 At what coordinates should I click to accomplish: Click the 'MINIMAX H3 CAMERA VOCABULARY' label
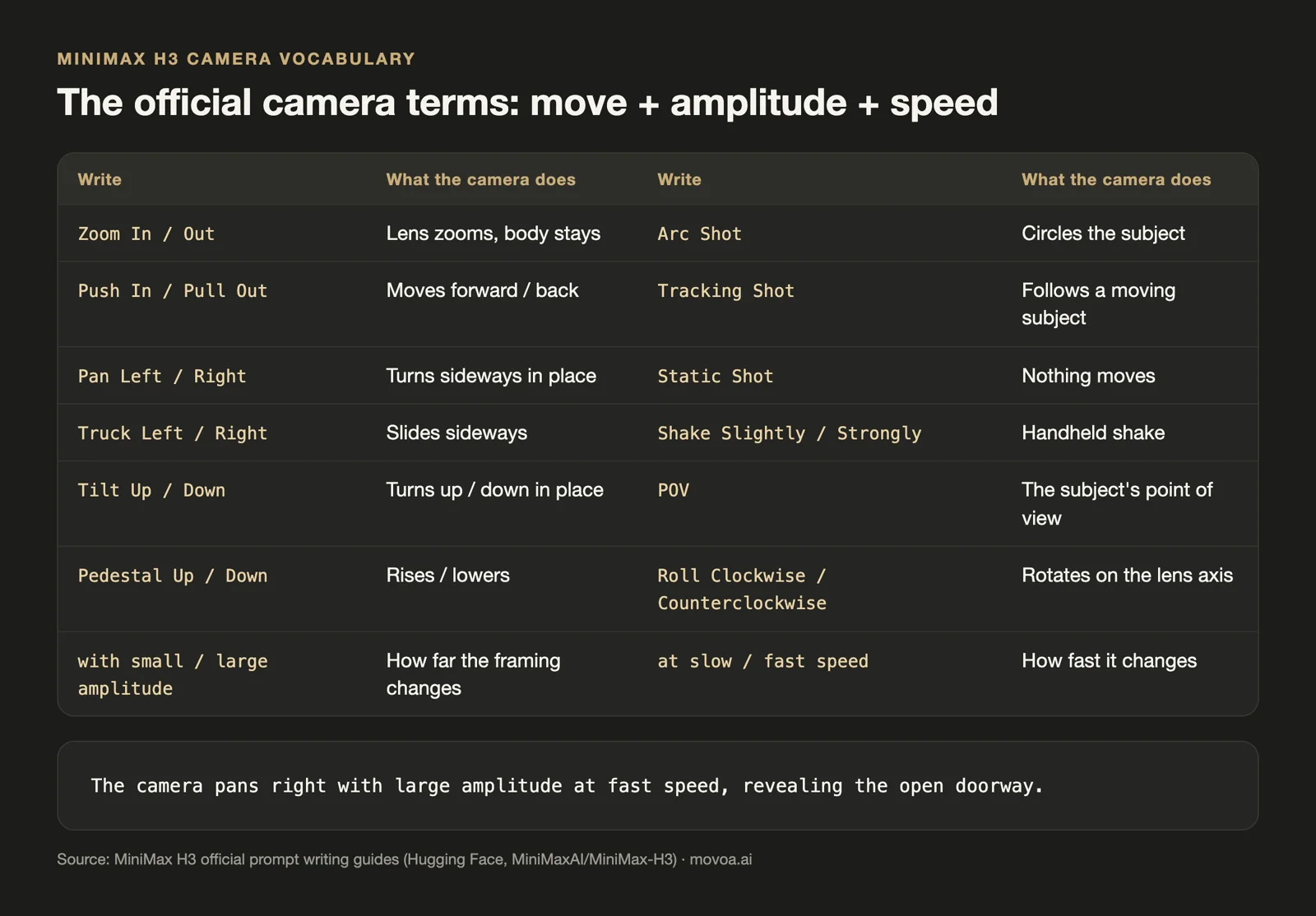click(236, 59)
